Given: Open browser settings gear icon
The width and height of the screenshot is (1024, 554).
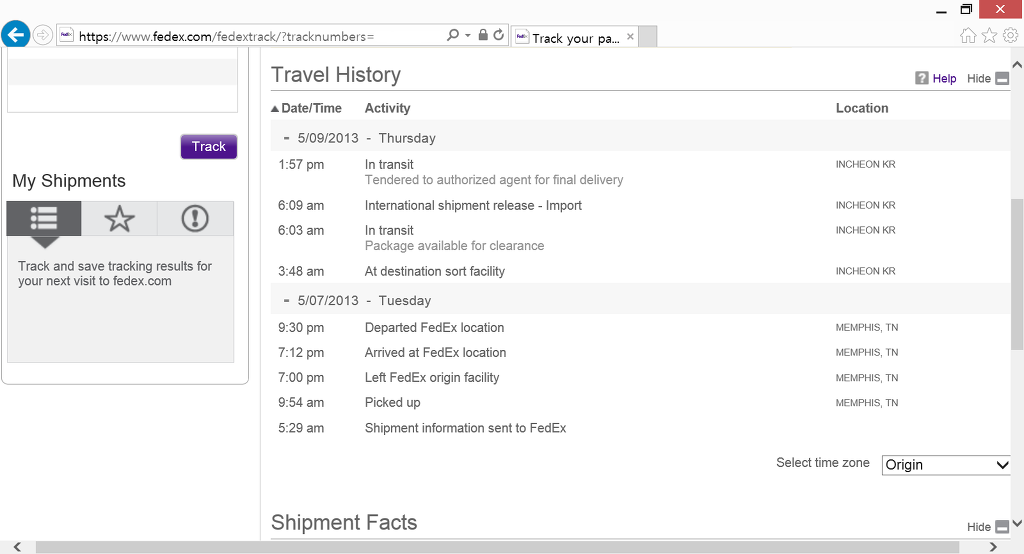Looking at the screenshot, I should (1010, 36).
